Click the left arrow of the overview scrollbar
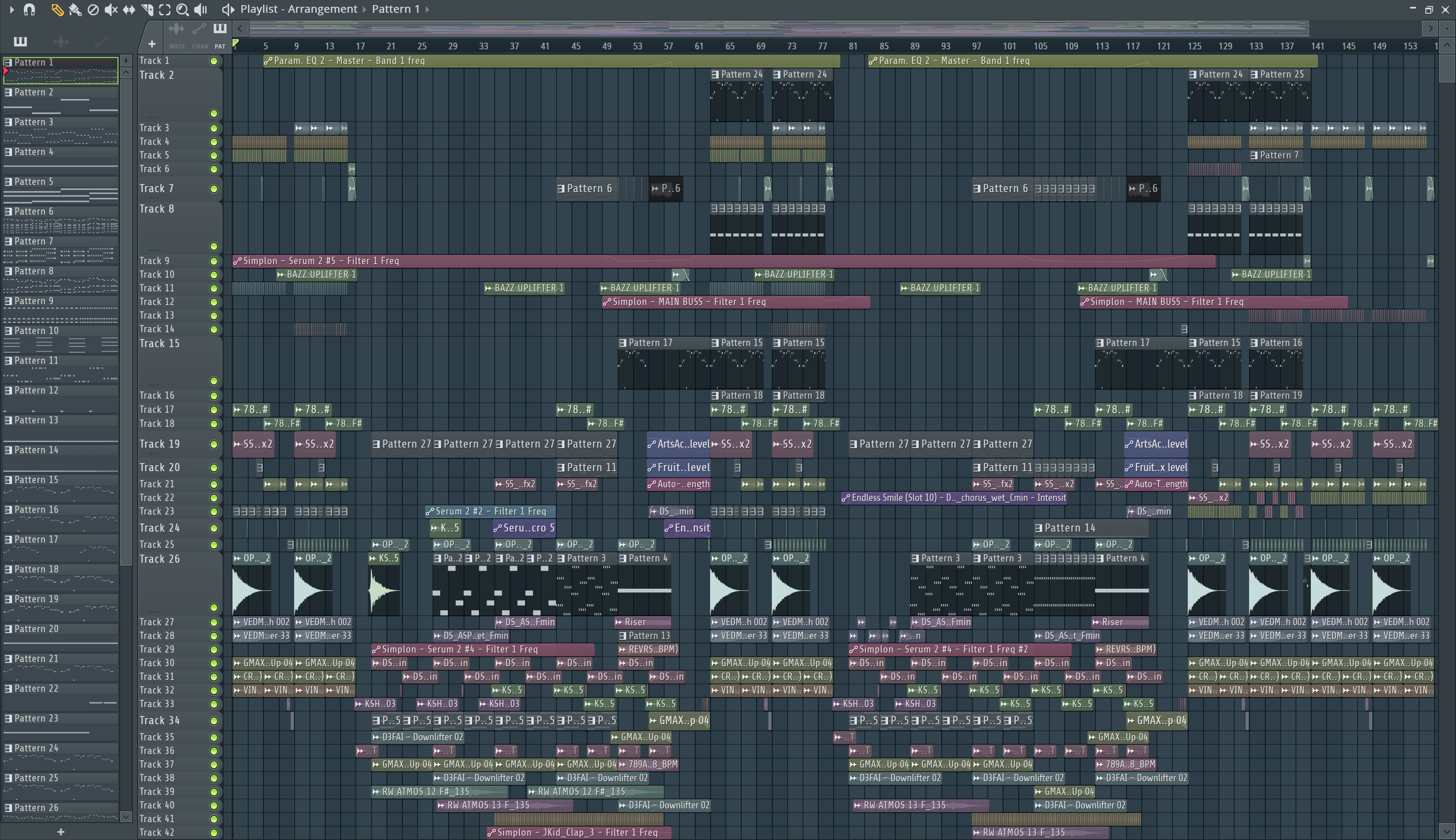Viewport: 1456px width, 840px height. tap(240, 28)
